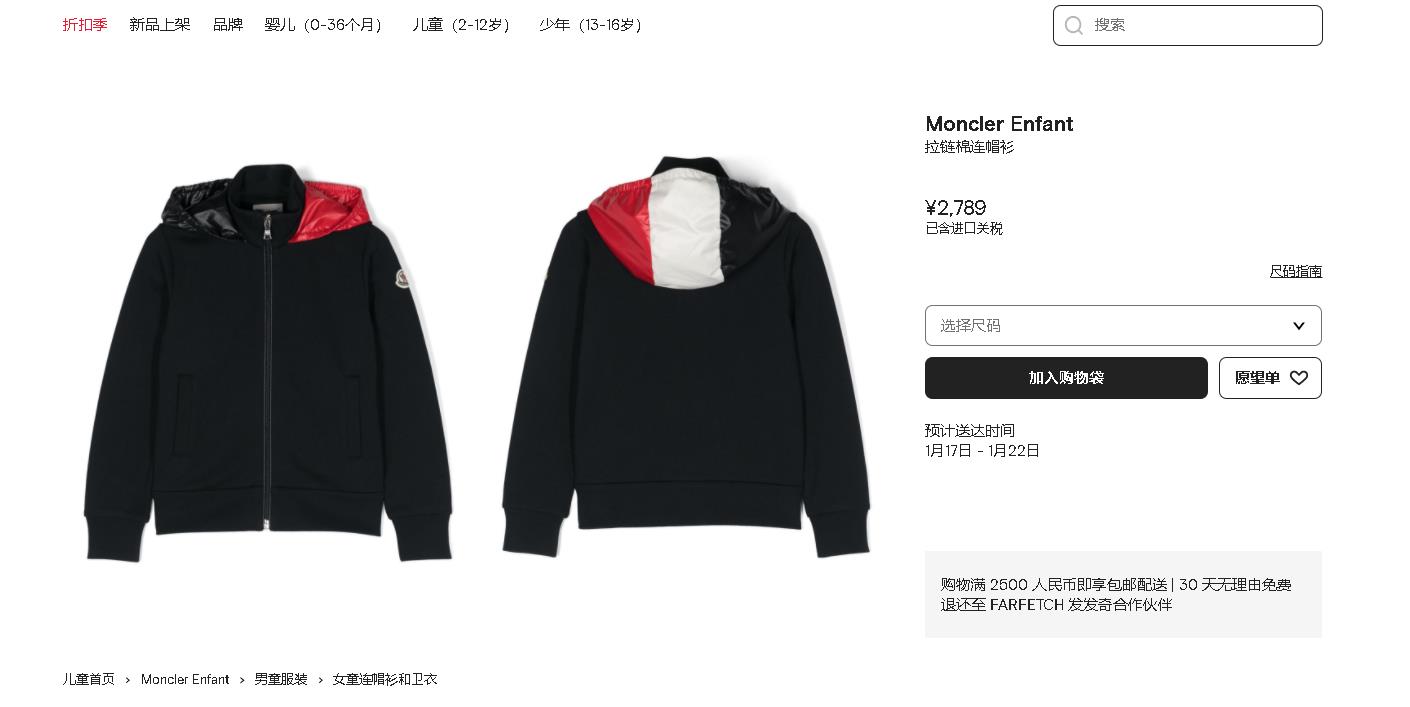Select 儿童 (2-12岁) category
The height and width of the screenshot is (707, 1410).
click(462, 24)
